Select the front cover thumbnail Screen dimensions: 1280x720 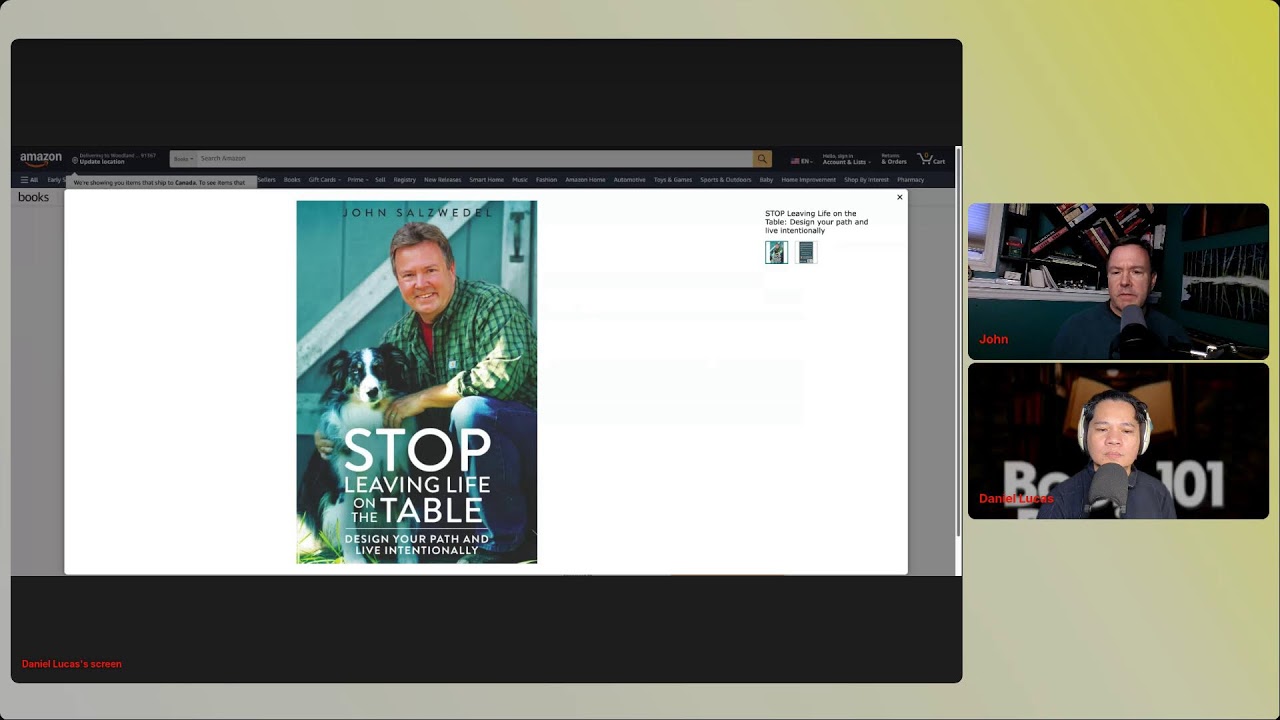coord(776,252)
